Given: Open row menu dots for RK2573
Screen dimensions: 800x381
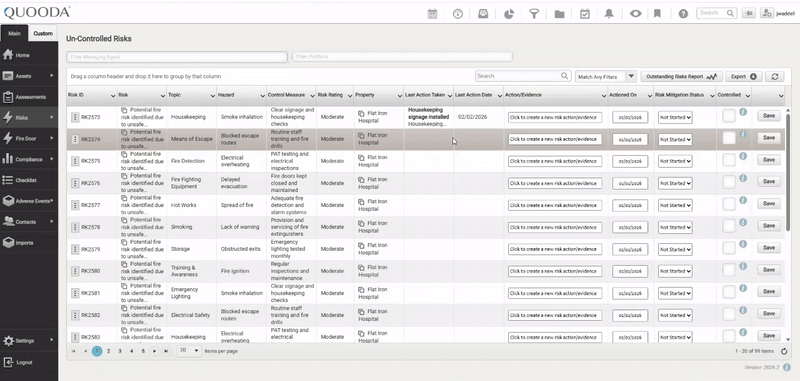Looking at the screenshot, I should click(x=75, y=117).
